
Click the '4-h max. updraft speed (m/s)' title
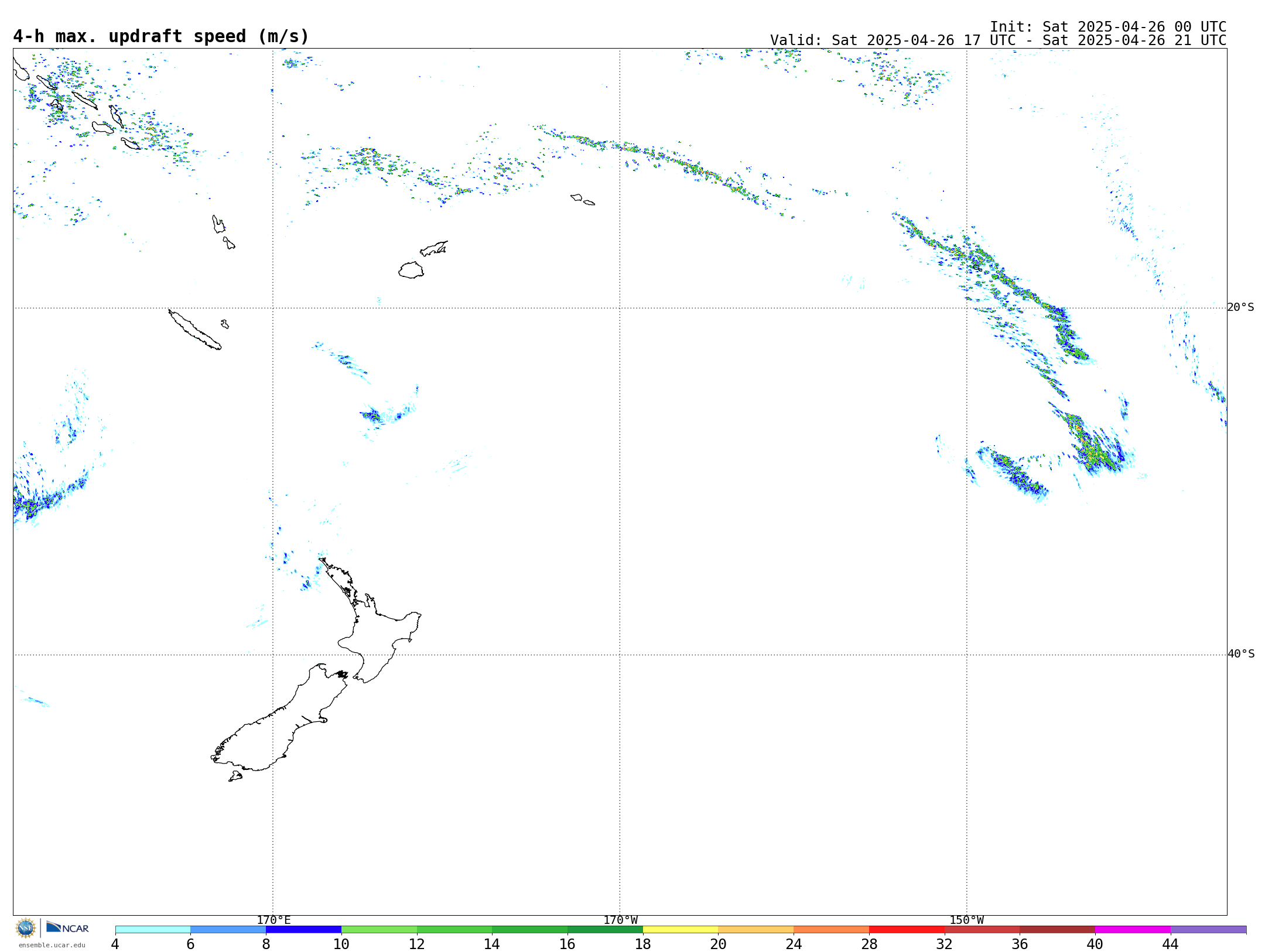coord(161,36)
